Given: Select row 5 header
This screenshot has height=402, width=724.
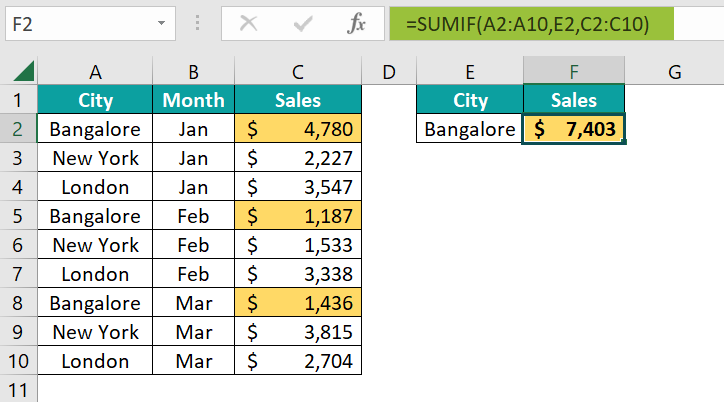Looking at the screenshot, I should 18,216.
